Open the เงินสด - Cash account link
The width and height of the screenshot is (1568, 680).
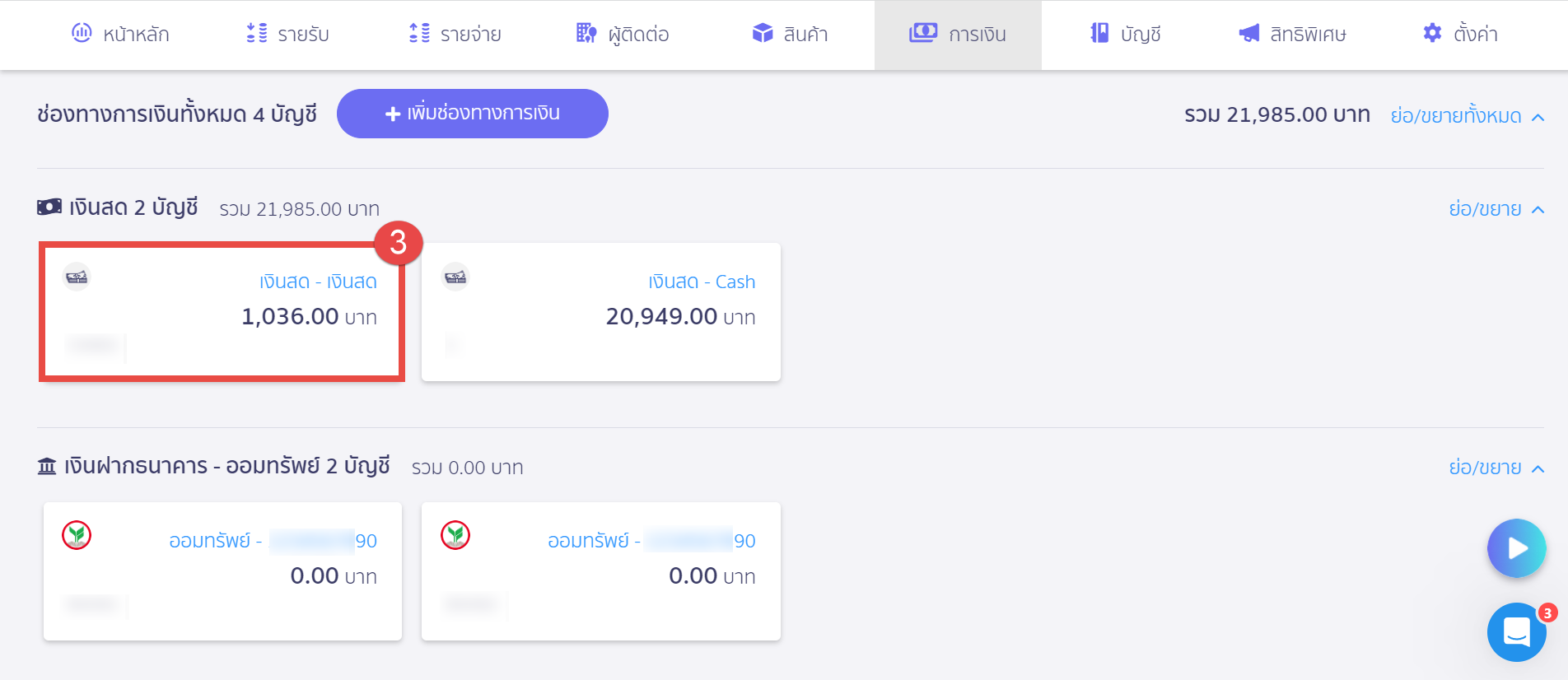(702, 282)
